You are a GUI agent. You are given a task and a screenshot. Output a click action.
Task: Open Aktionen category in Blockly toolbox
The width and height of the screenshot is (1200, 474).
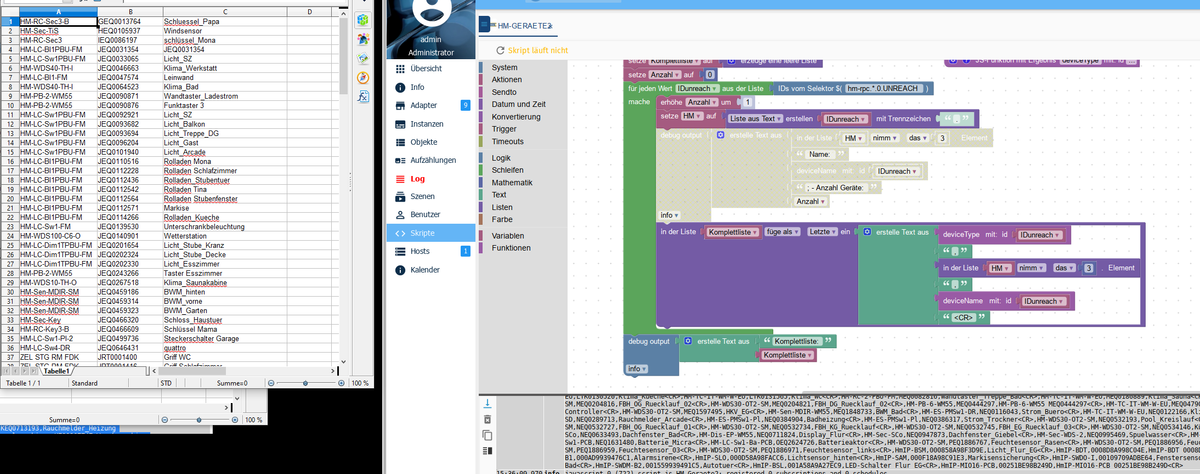click(506, 79)
